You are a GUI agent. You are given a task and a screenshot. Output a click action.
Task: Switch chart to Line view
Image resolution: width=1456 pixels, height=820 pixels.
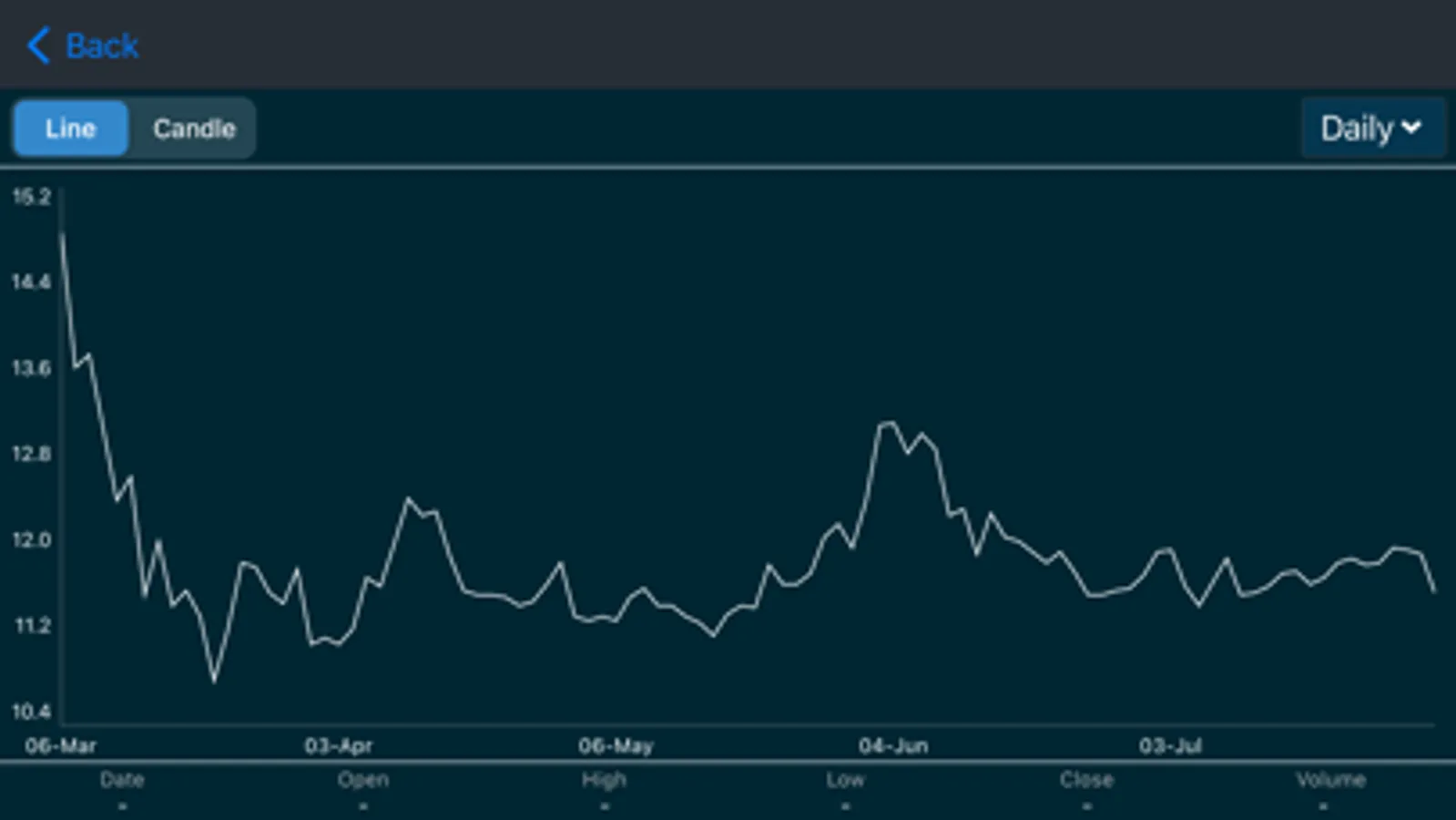[71, 128]
